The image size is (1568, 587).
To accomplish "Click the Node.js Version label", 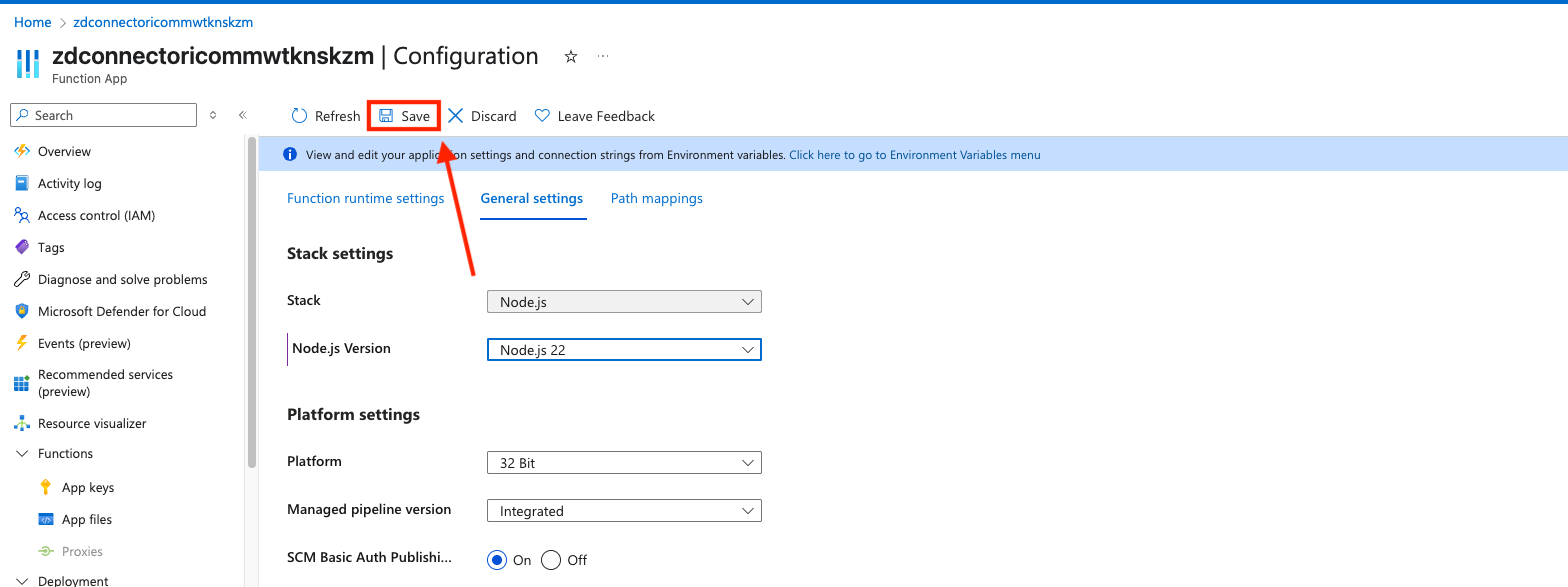I will 341,349.
